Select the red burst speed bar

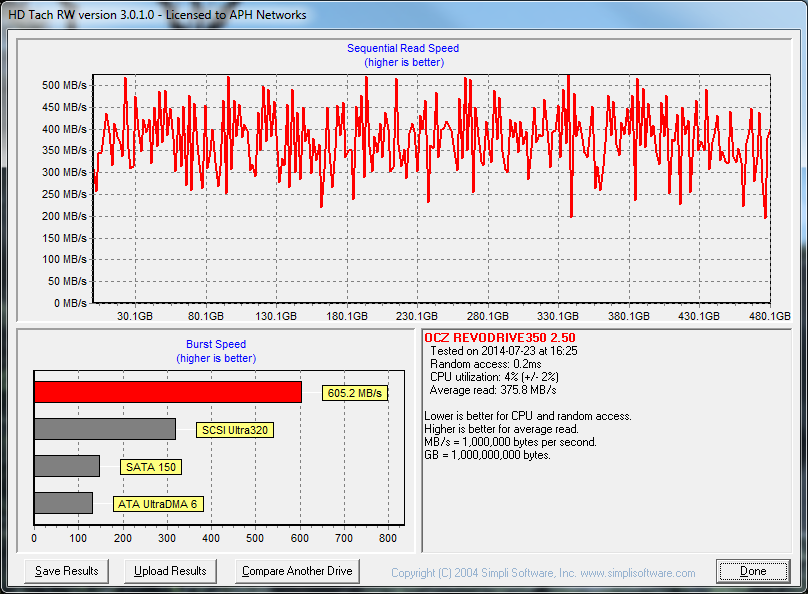coord(167,392)
